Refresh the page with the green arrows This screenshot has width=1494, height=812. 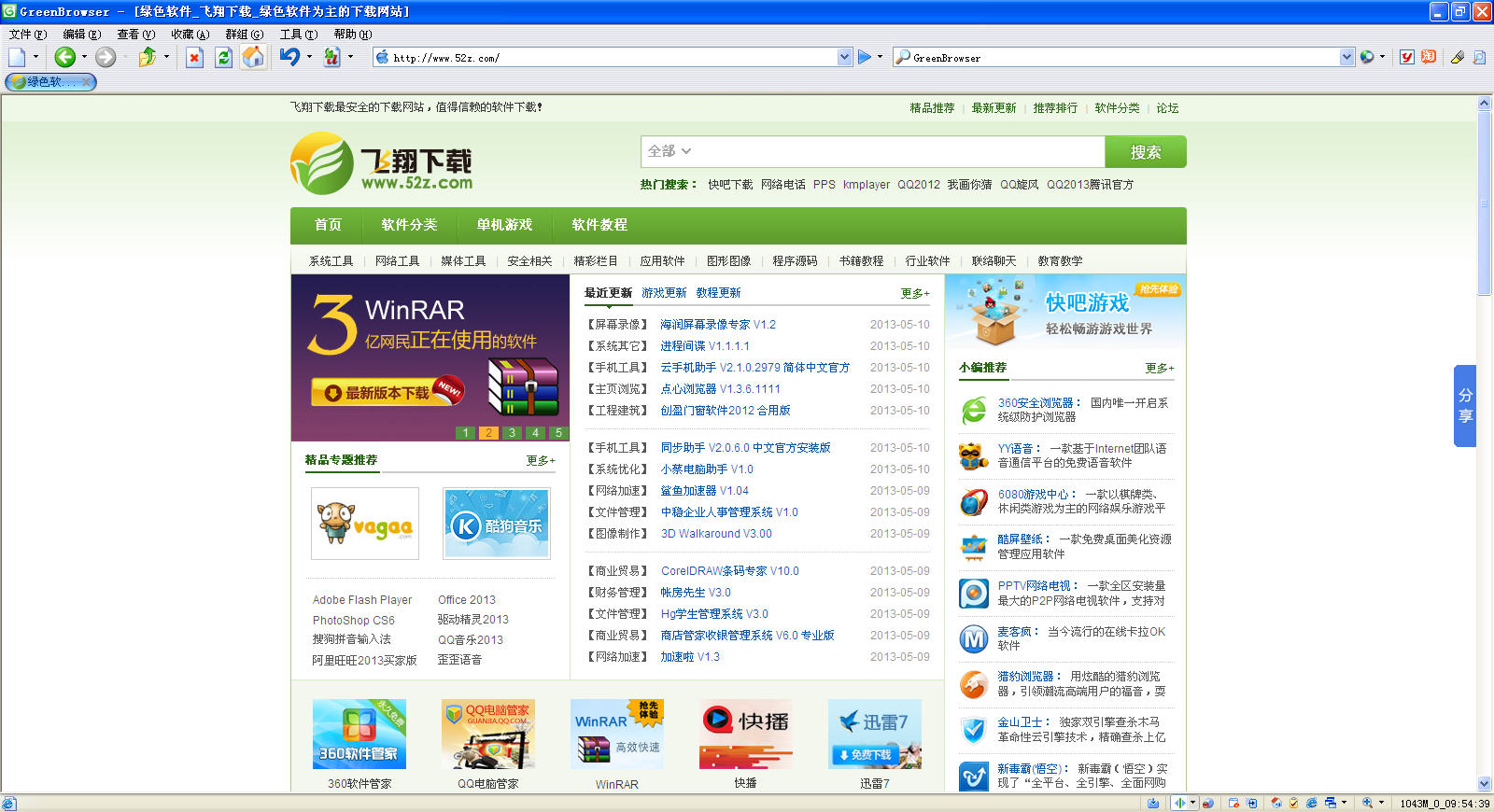click(223, 57)
